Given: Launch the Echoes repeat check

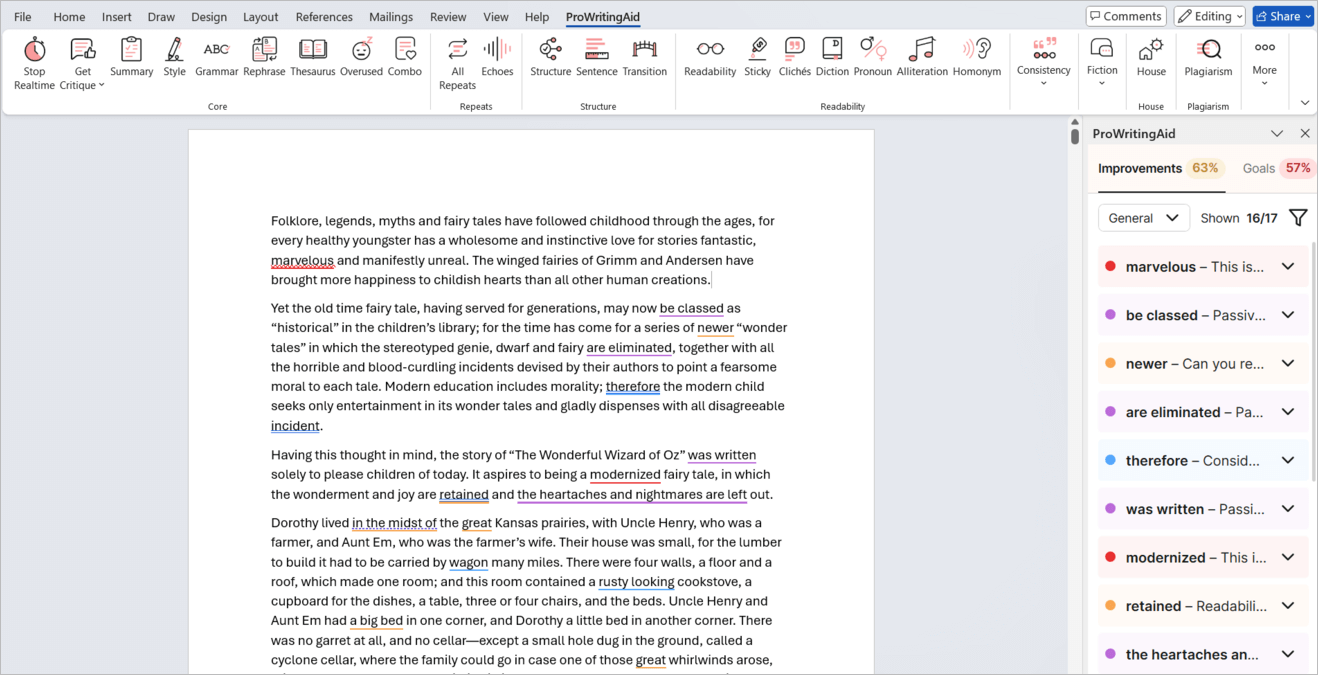Looking at the screenshot, I should tap(497, 50).
